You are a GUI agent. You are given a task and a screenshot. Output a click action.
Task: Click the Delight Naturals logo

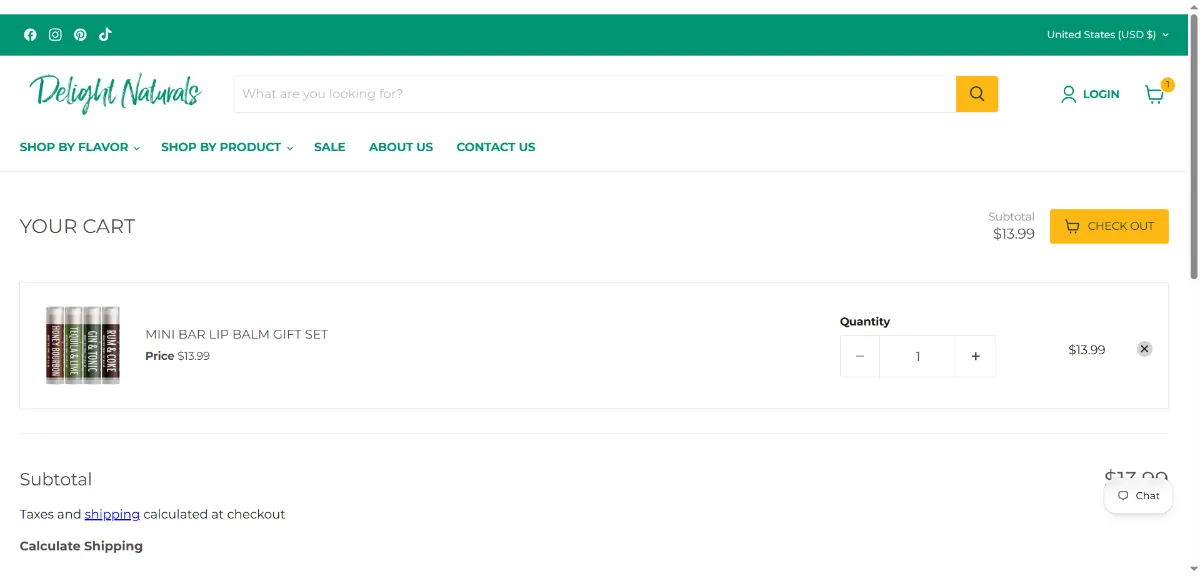coord(115,93)
